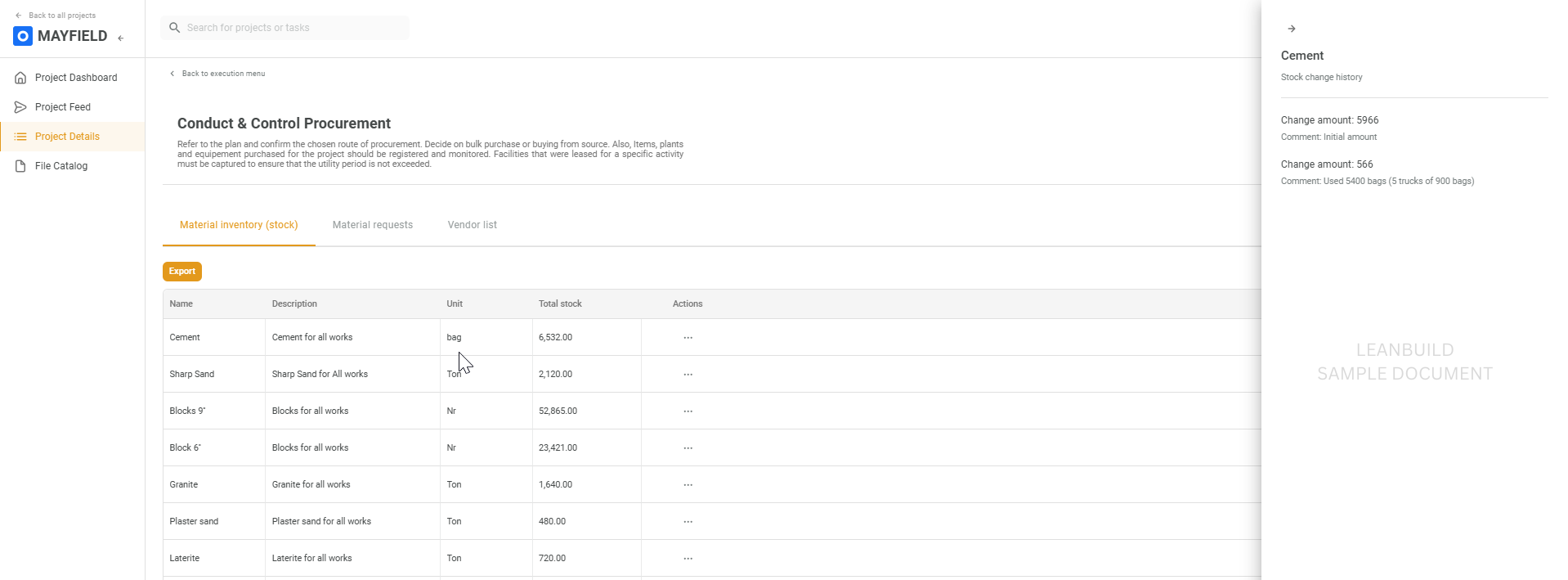Go back to execution menu
Viewport: 1568px width, 580px height.
tap(222, 74)
